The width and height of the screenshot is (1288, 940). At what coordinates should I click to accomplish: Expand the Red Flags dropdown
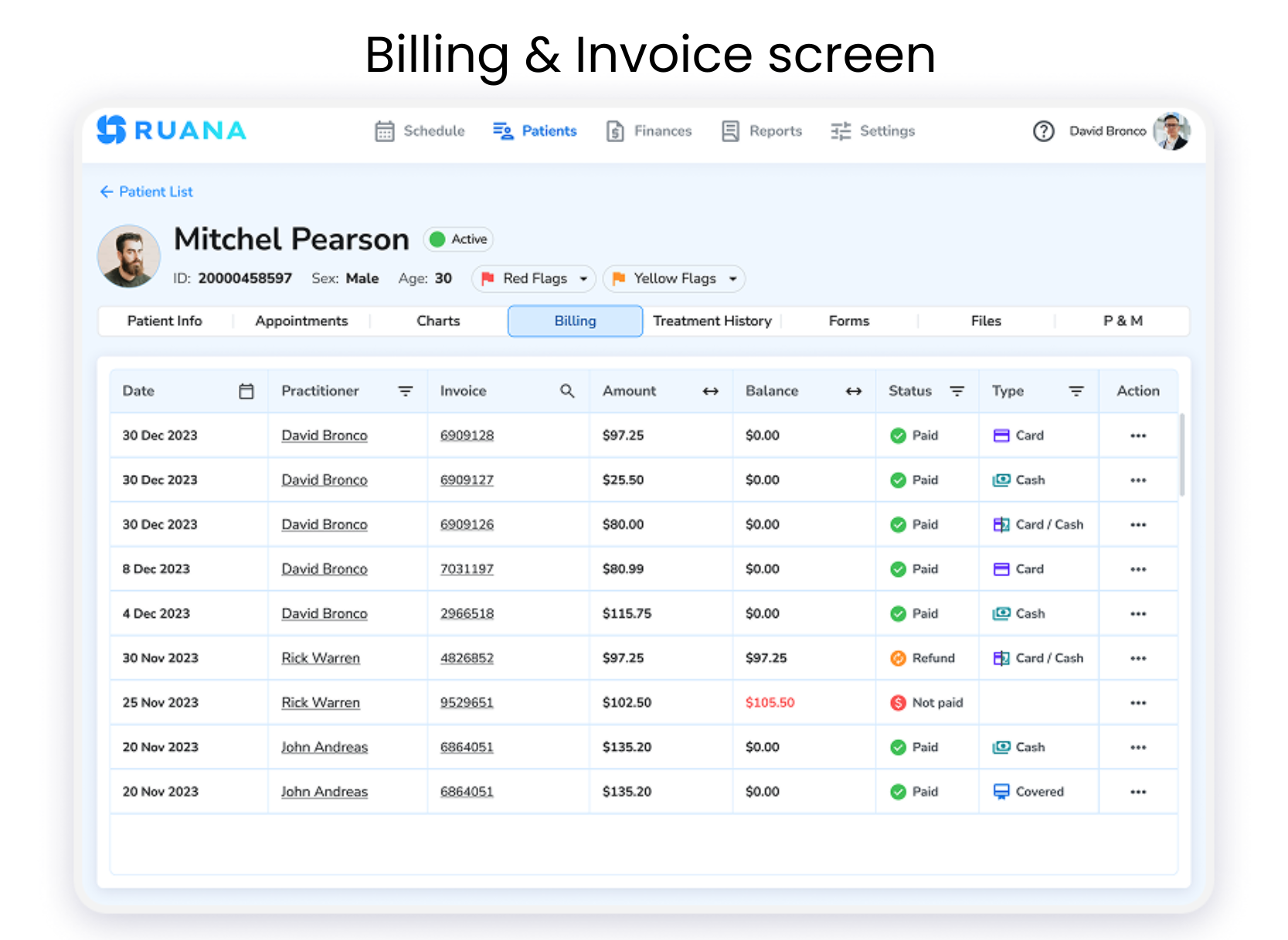[533, 279]
